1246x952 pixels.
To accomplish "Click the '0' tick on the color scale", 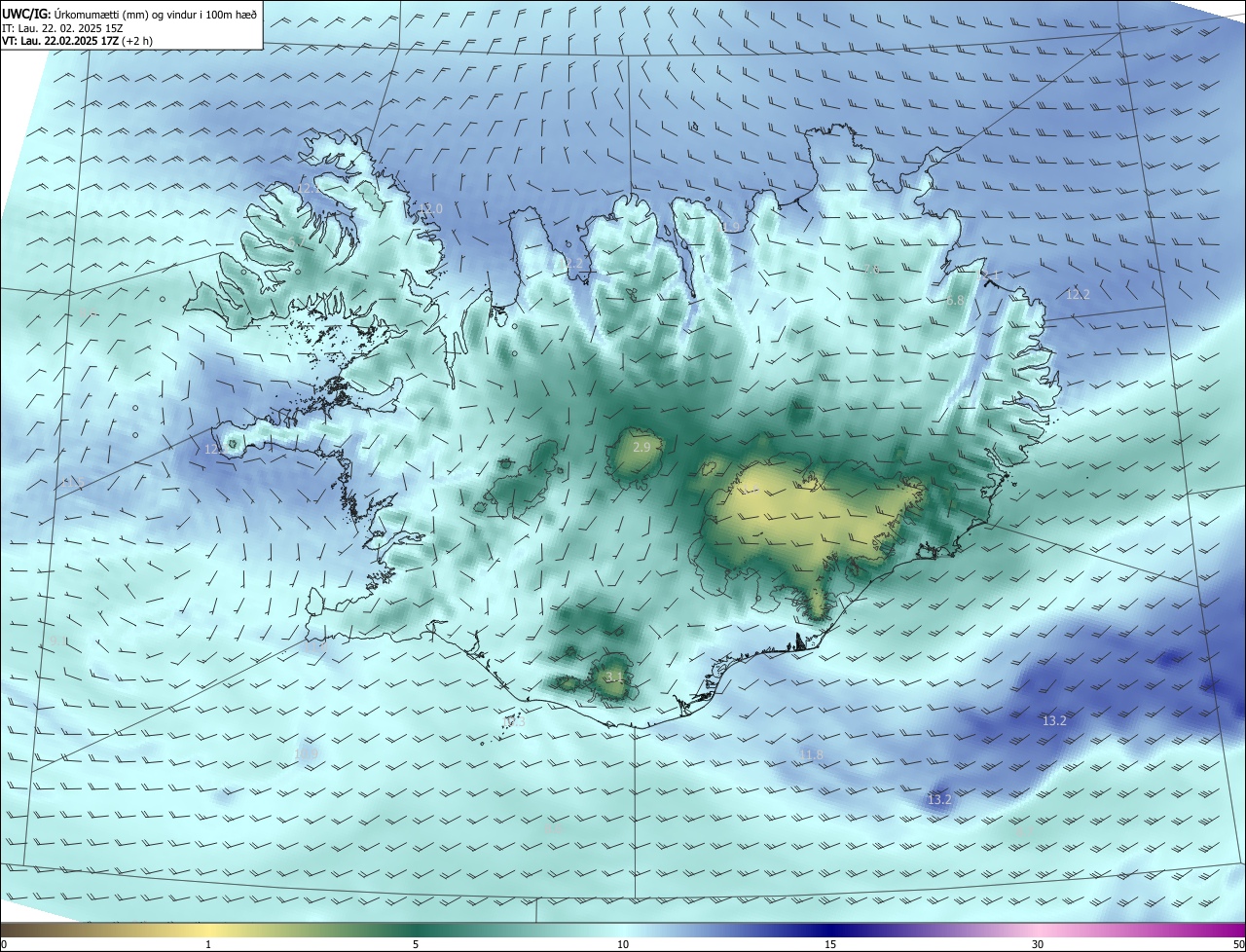I will click(x=3, y=944).
